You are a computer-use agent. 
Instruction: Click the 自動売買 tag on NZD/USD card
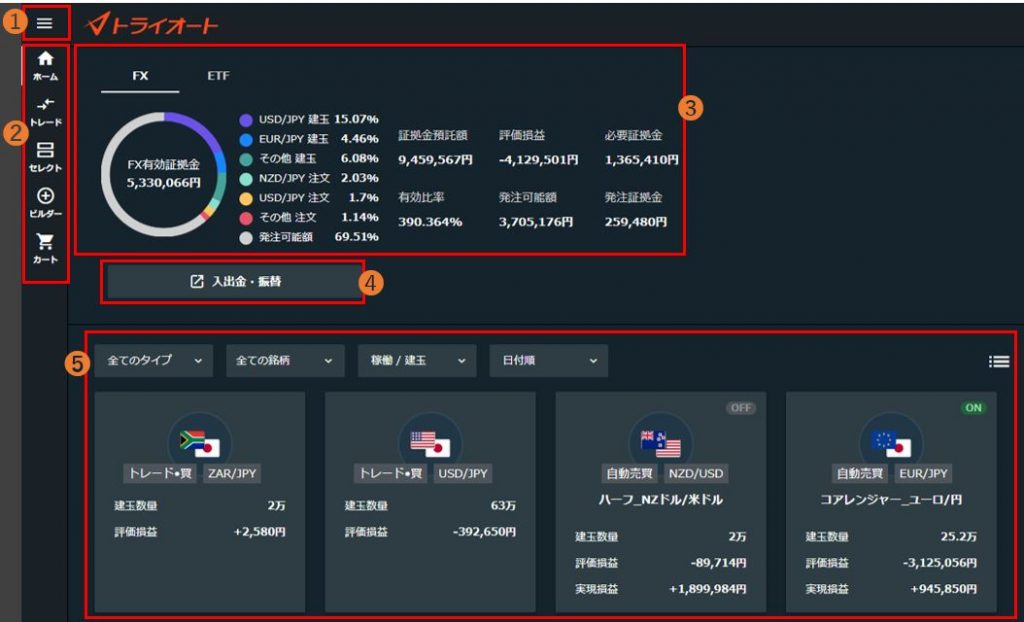[628, 474]
